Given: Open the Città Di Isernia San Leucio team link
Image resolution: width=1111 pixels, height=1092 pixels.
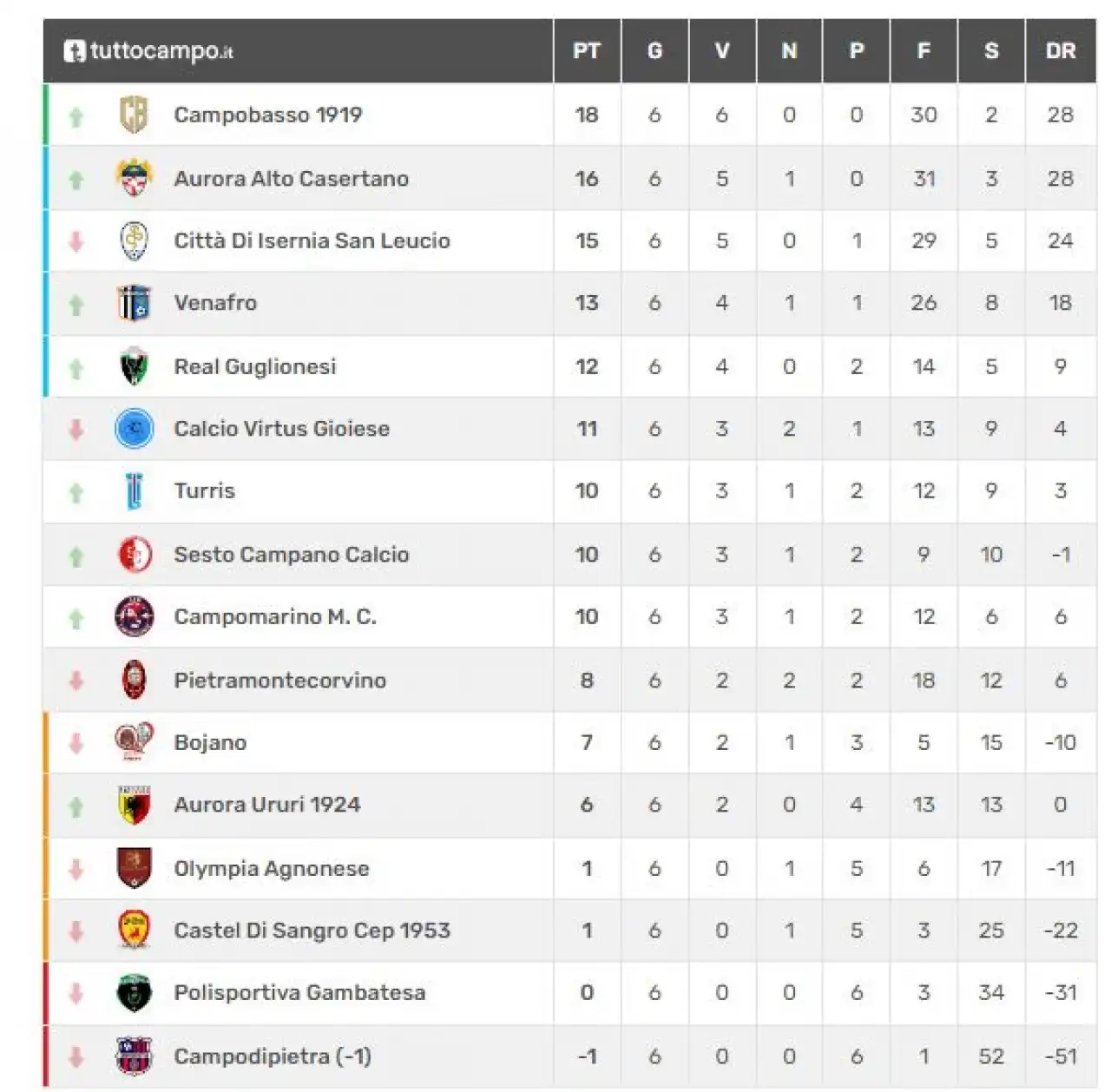Looking at the screenshot, I should pyautogui.click(x=312, y=240).
